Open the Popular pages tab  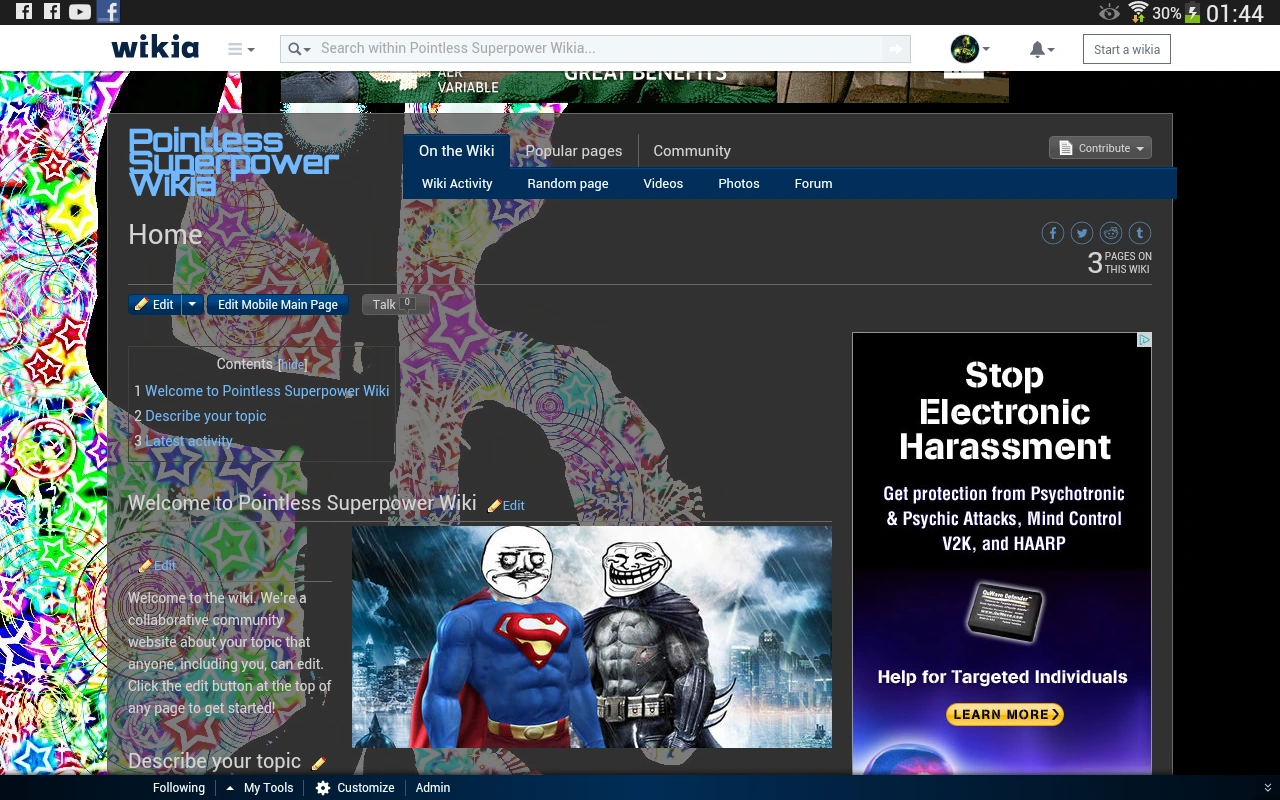[x=574, y=151]
